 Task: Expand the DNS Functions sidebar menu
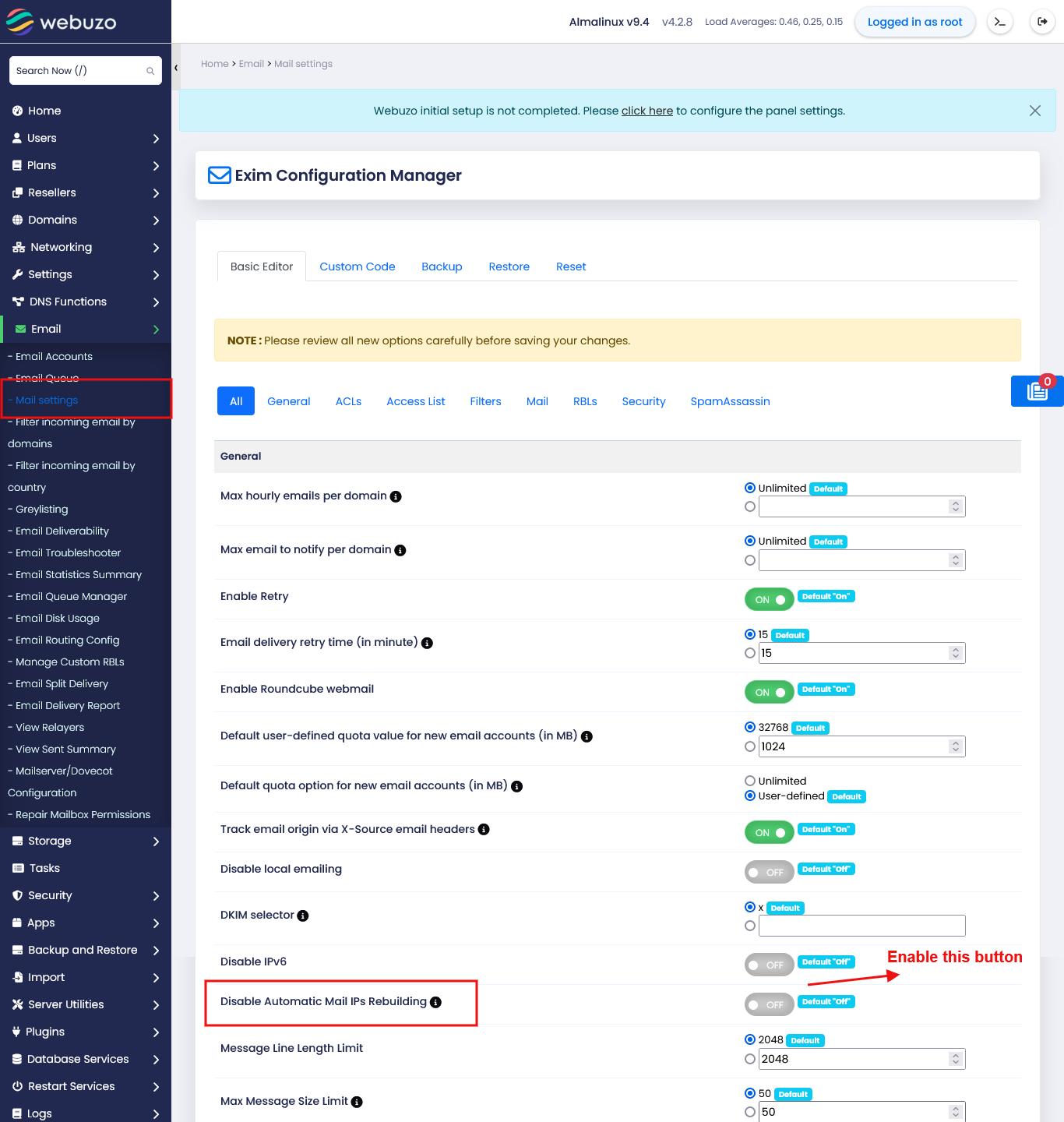(86, 302)
